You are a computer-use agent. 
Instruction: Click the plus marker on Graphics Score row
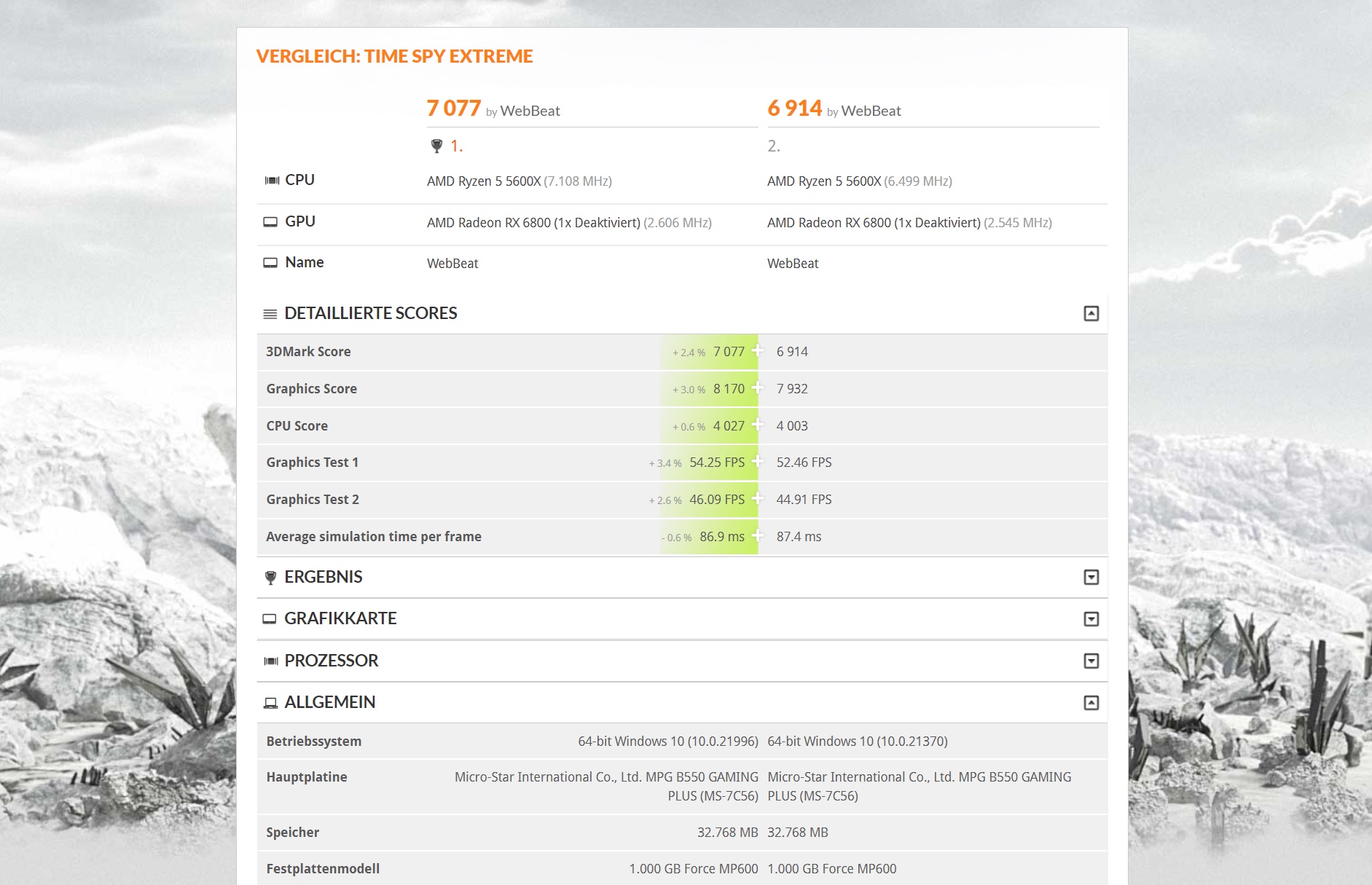pos(758,388)
